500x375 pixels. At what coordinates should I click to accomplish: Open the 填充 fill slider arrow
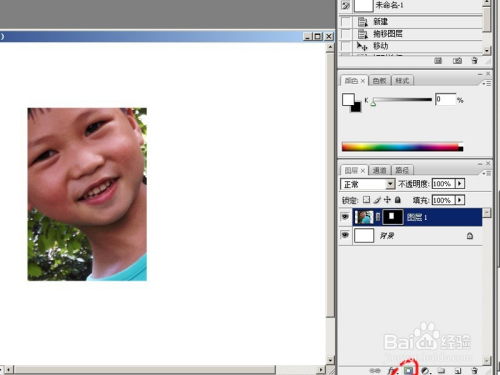click(x=460, y=200)
